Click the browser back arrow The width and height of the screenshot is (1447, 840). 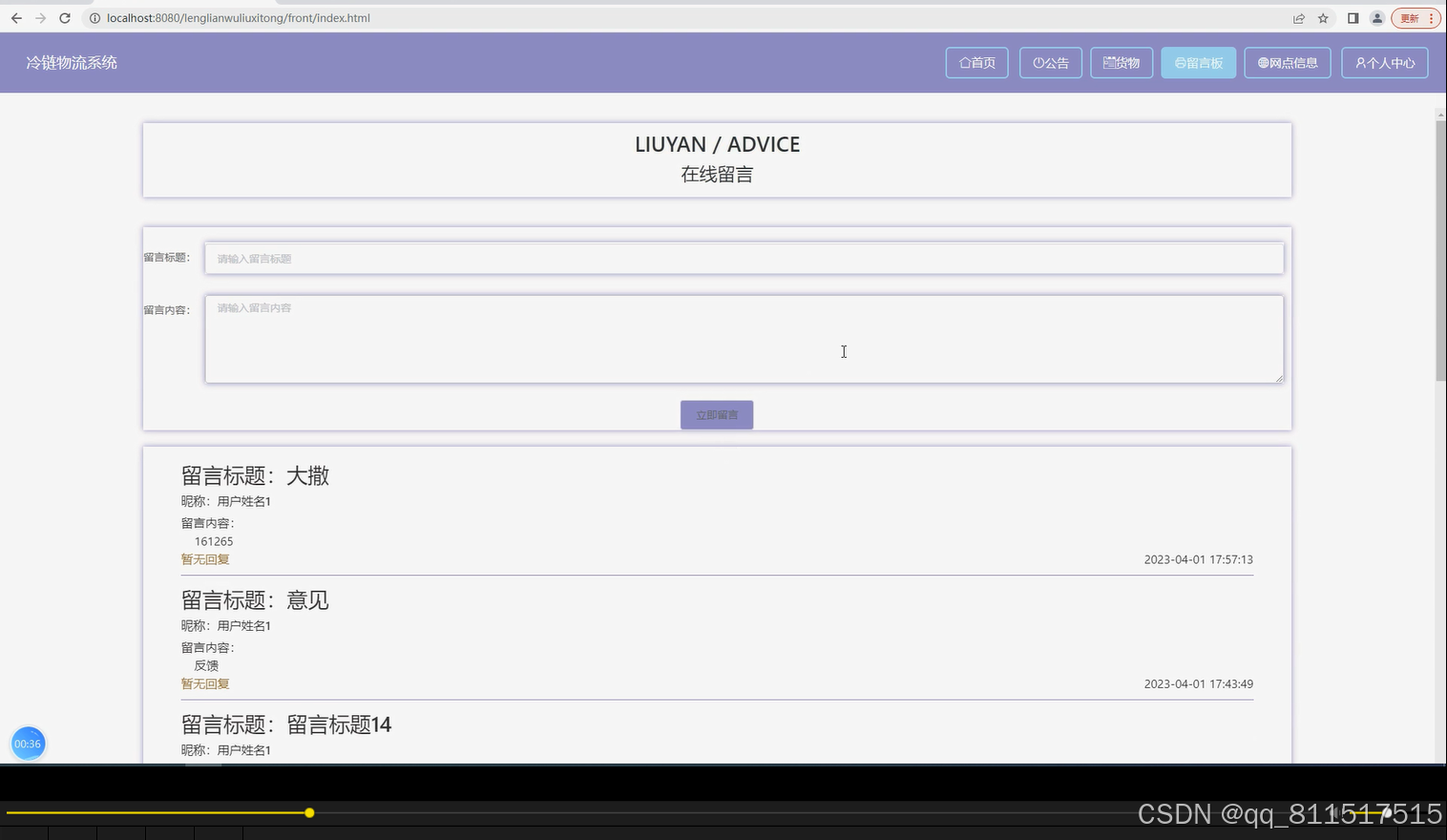[15, 17]
